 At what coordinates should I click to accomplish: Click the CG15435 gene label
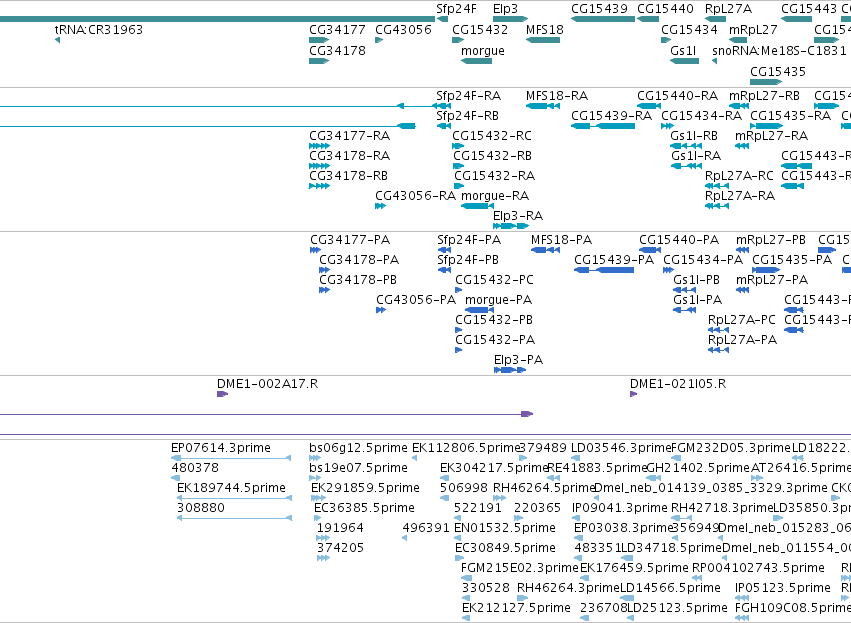click(778, 72)
